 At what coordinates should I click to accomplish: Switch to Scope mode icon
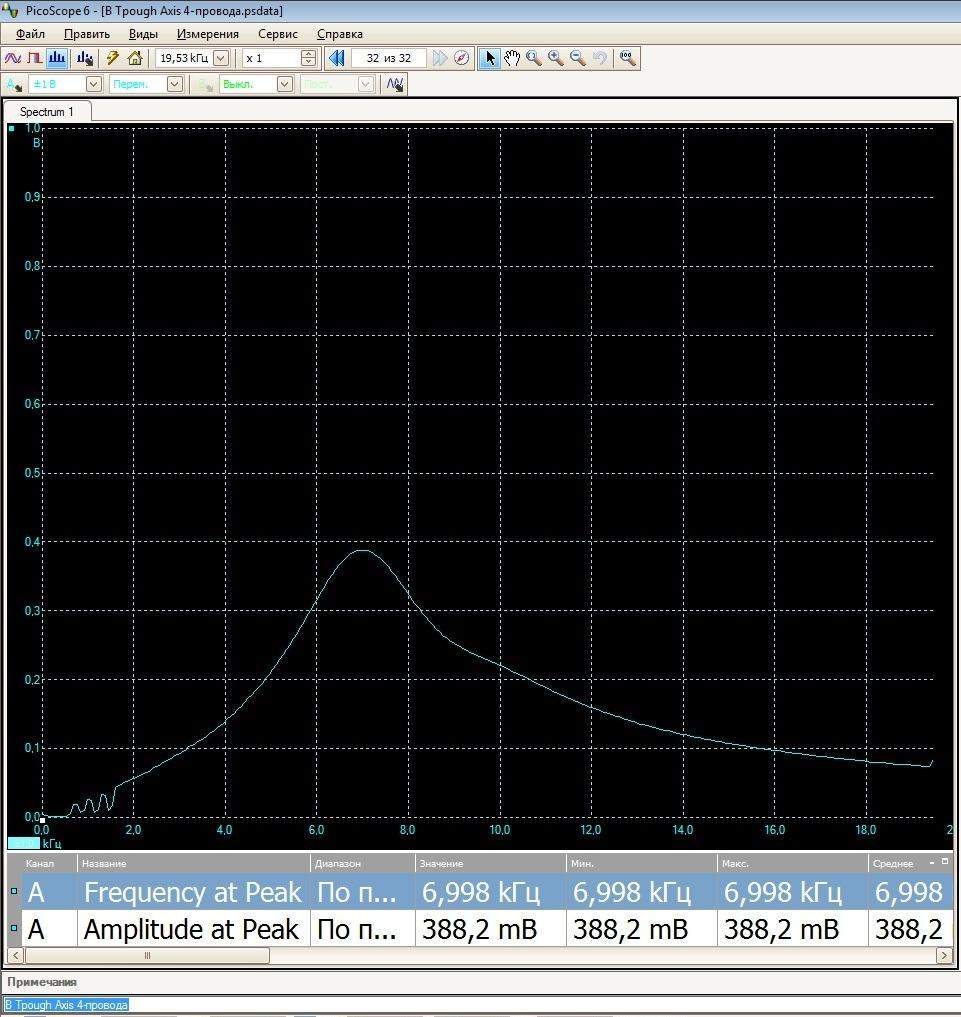click(x=13, y=58)
